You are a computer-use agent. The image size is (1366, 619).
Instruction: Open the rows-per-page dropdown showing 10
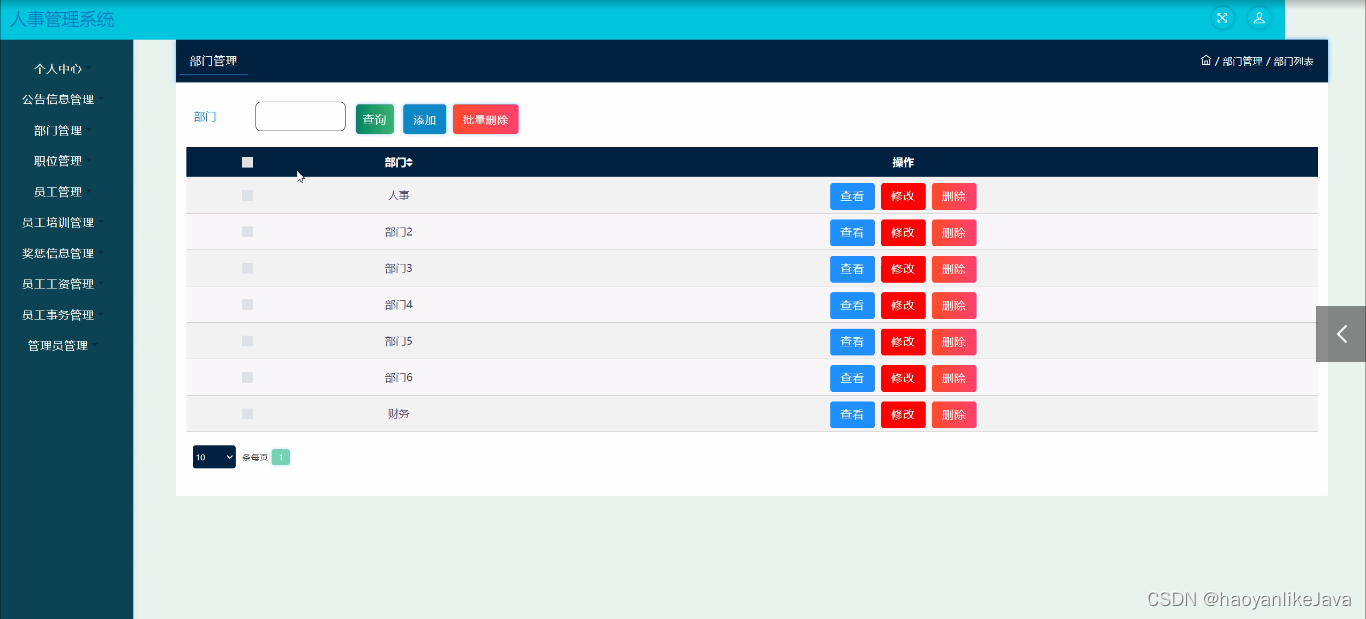point(214,457)
